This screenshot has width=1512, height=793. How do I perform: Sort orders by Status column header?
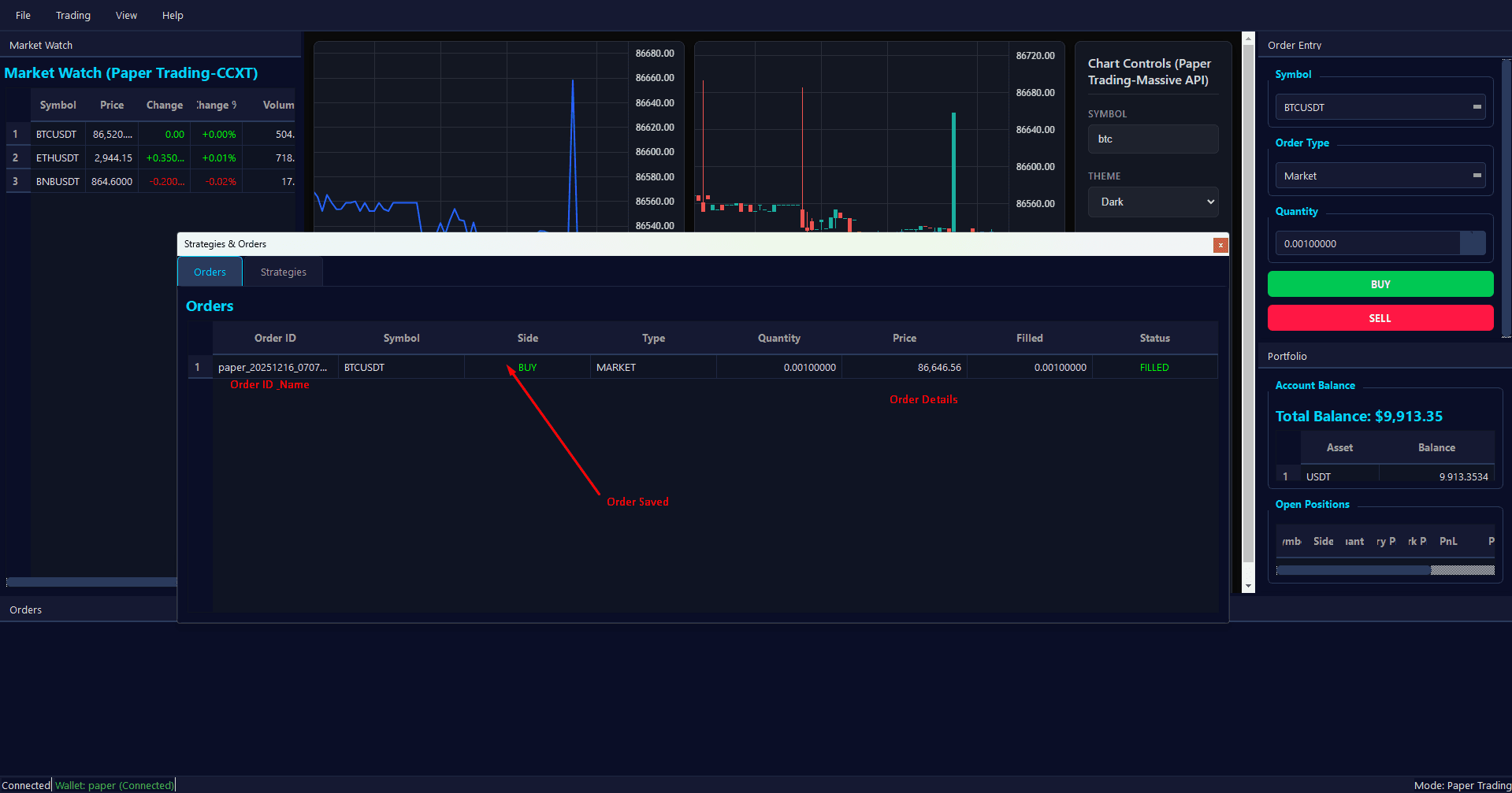(x=1154, y=338)
